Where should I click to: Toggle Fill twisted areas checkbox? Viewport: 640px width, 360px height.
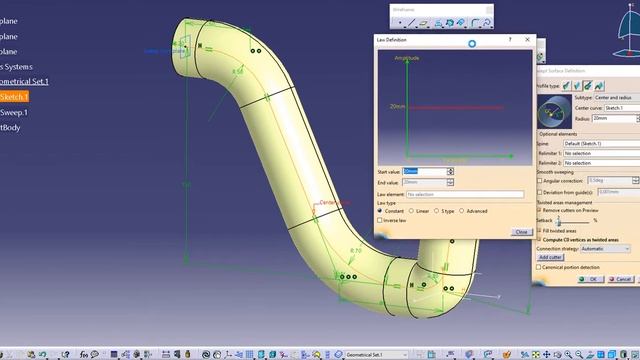coord(539,231)
